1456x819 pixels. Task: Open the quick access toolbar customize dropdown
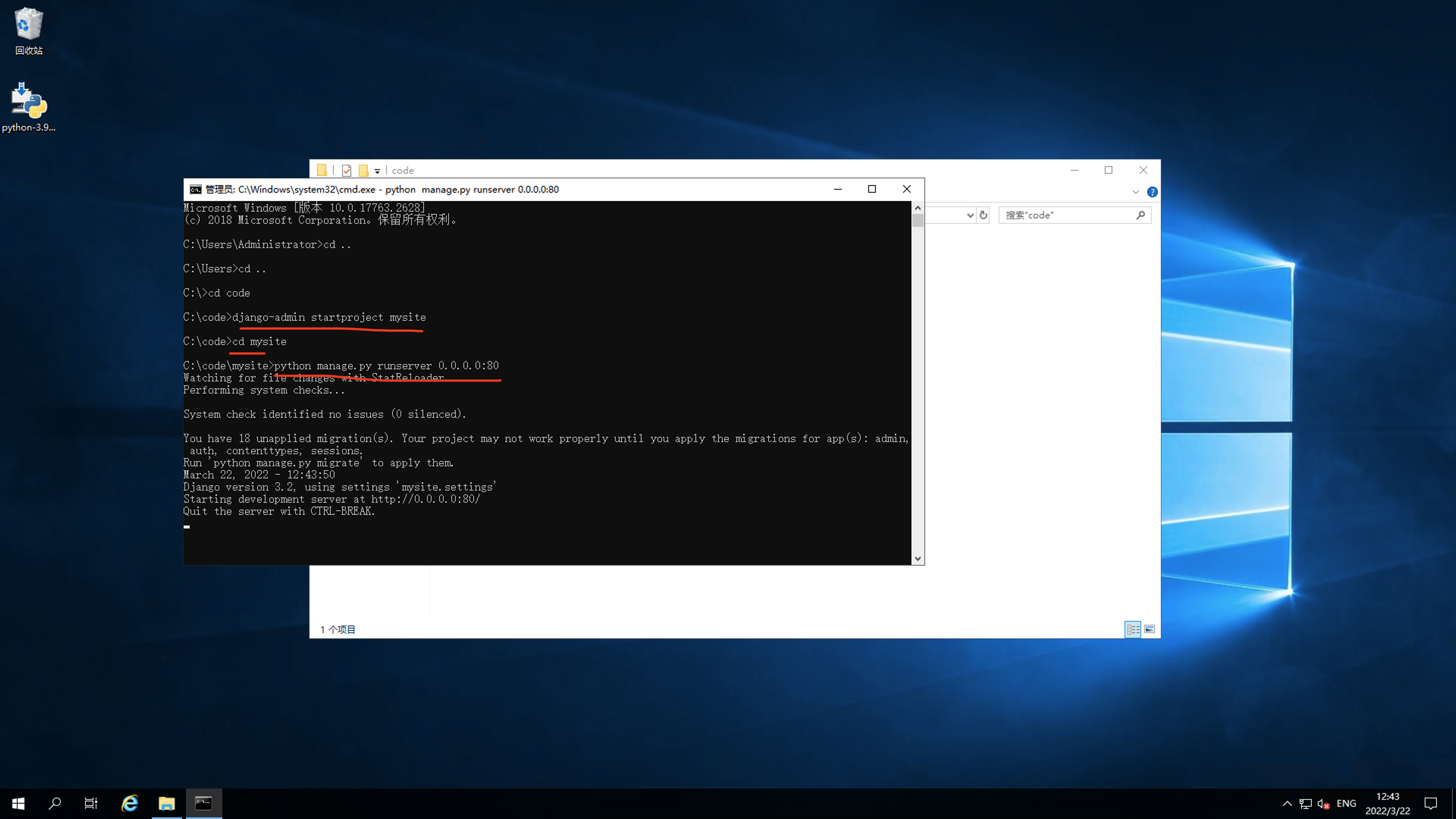pyautogui.click(x=377, y=171)
